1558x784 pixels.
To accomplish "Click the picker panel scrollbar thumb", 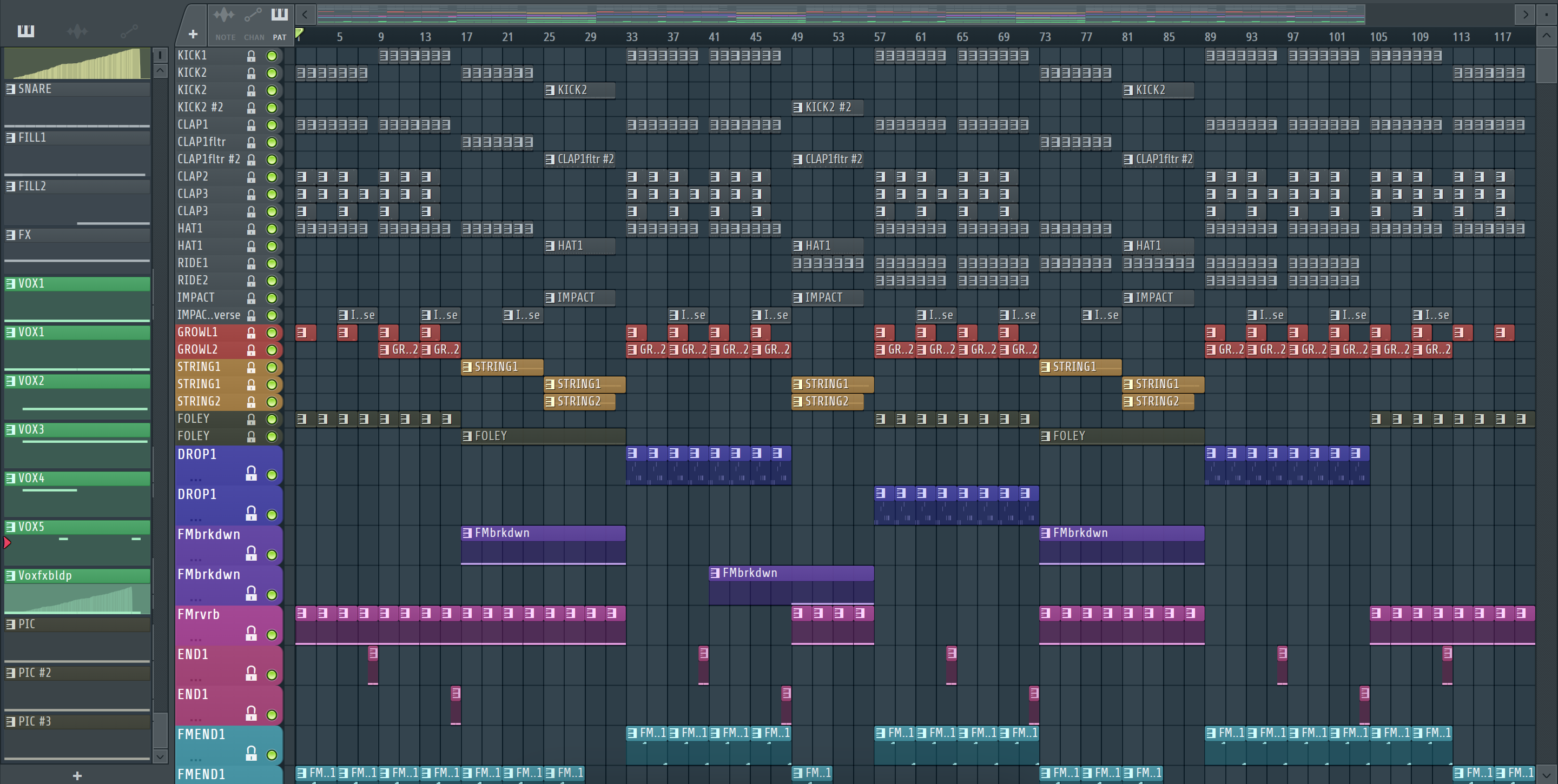I will 160,730.
